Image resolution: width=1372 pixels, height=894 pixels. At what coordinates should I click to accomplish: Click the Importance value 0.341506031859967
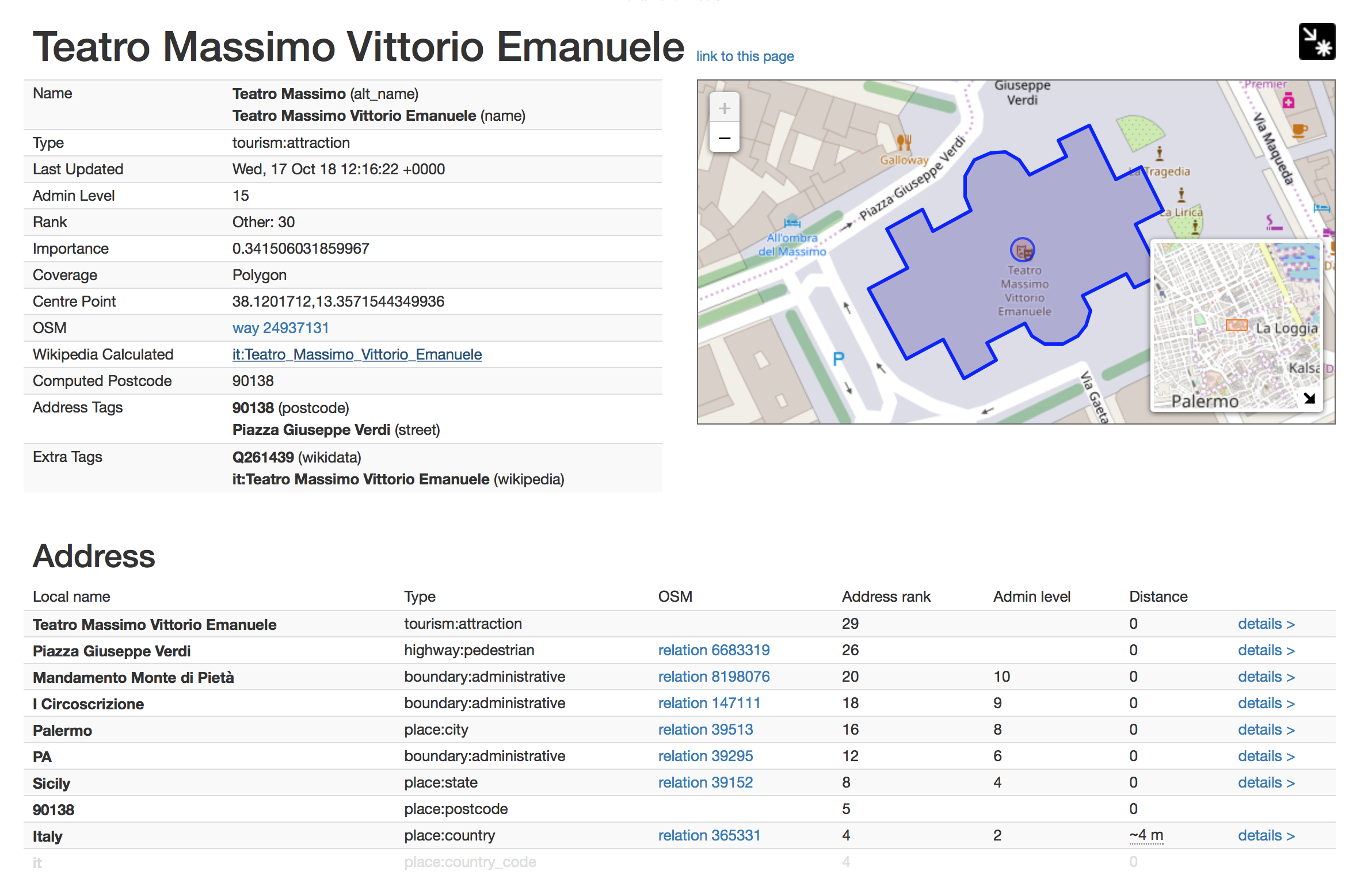(x=300, y=249)
